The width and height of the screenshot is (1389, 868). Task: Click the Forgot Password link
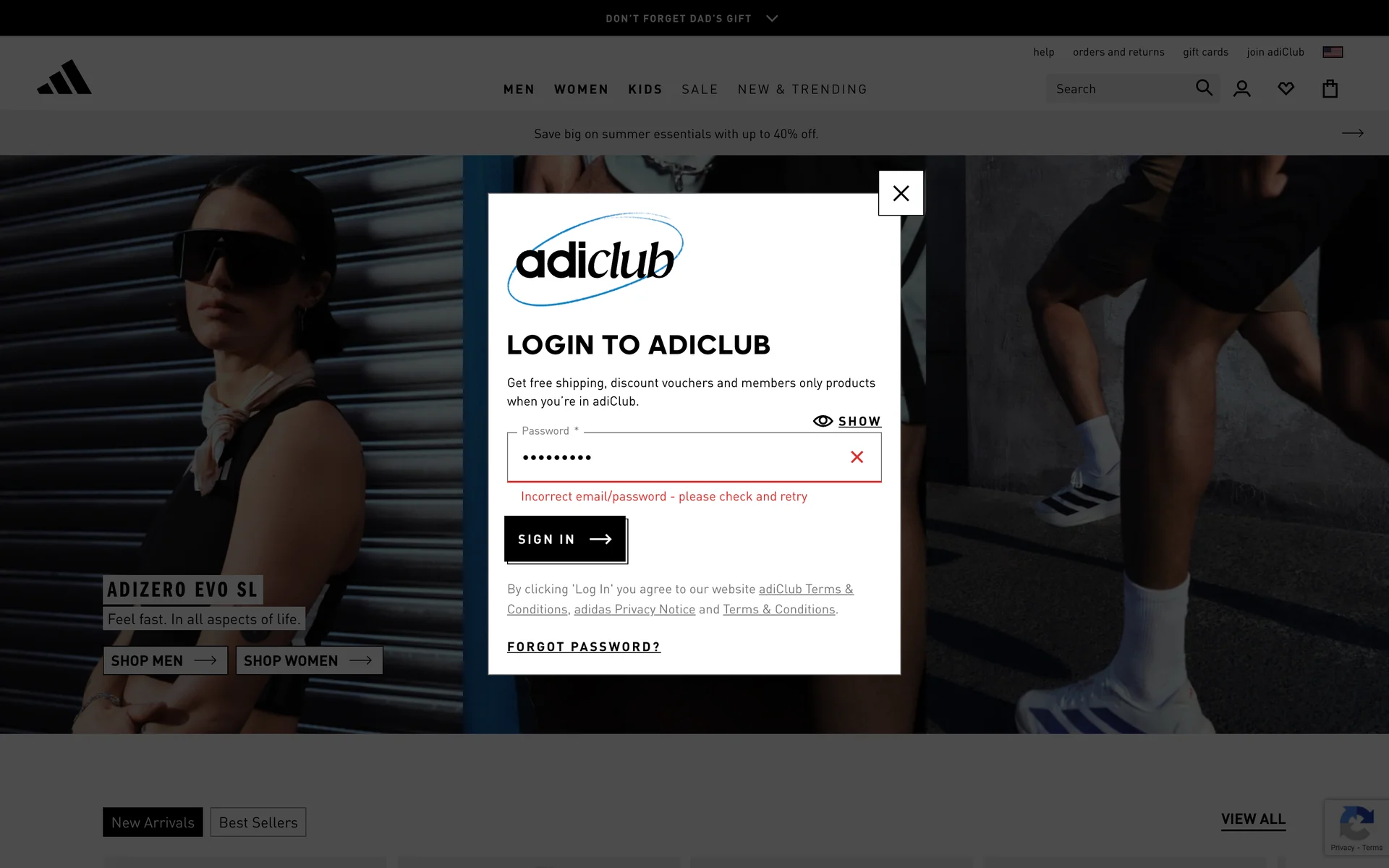[x=583, y=647]
